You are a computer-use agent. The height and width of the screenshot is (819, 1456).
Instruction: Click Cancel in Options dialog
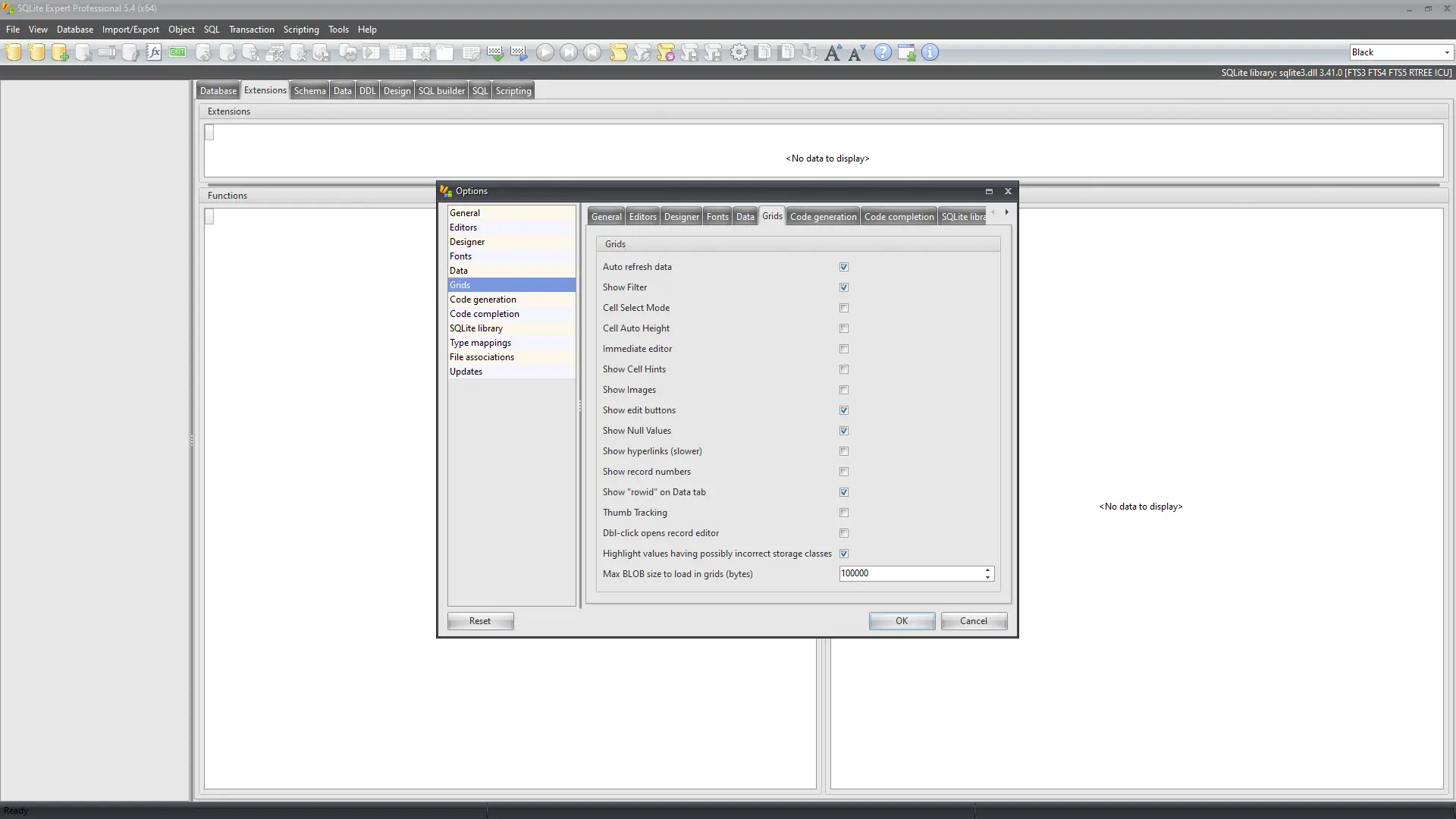coord(974,621)
